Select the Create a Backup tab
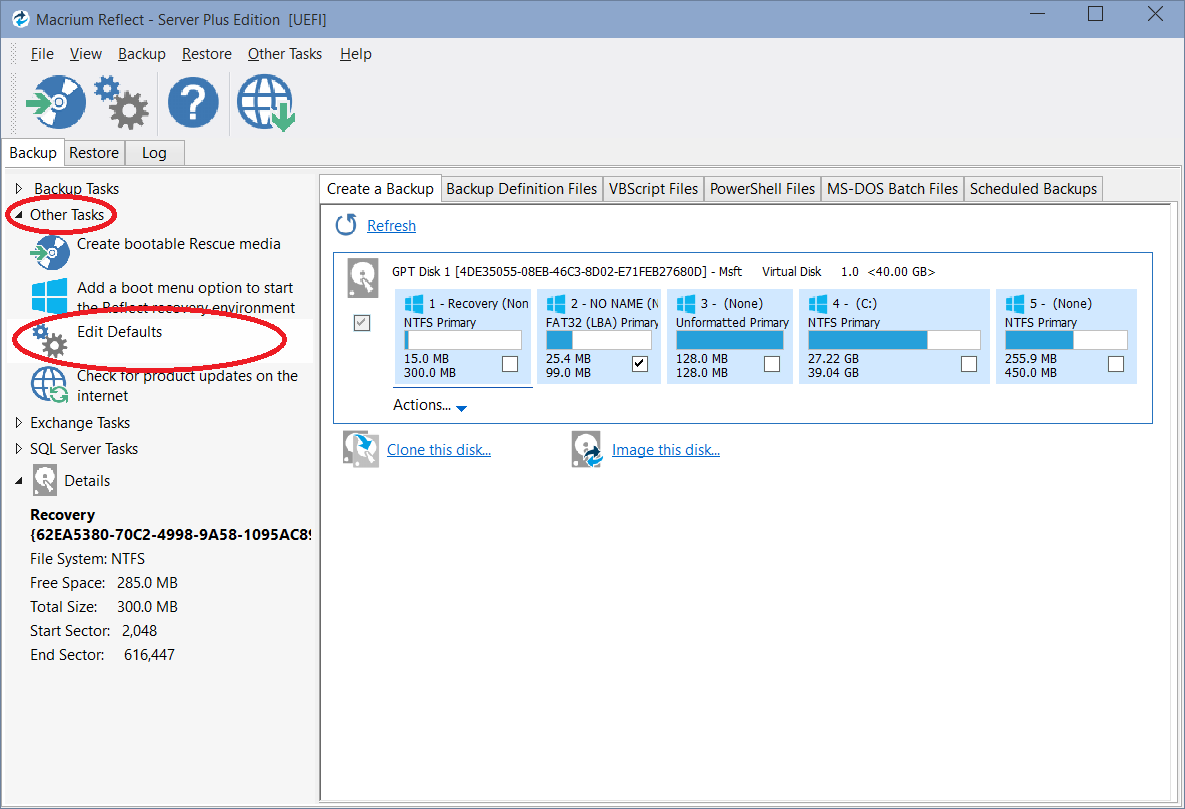1185x809 pixels. click(x=380, y=189)
